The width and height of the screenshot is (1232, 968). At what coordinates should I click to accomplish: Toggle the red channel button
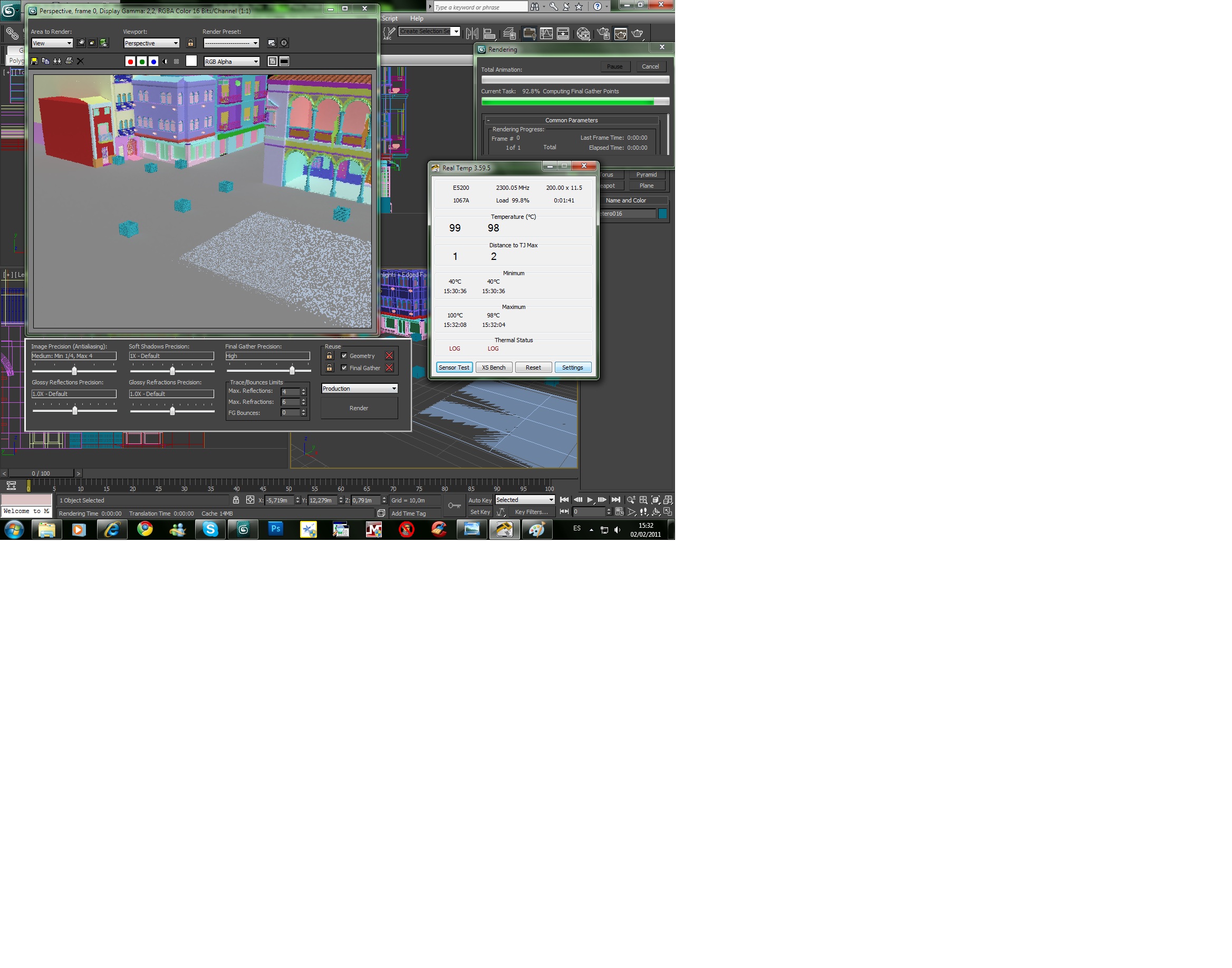coord(130,61)
